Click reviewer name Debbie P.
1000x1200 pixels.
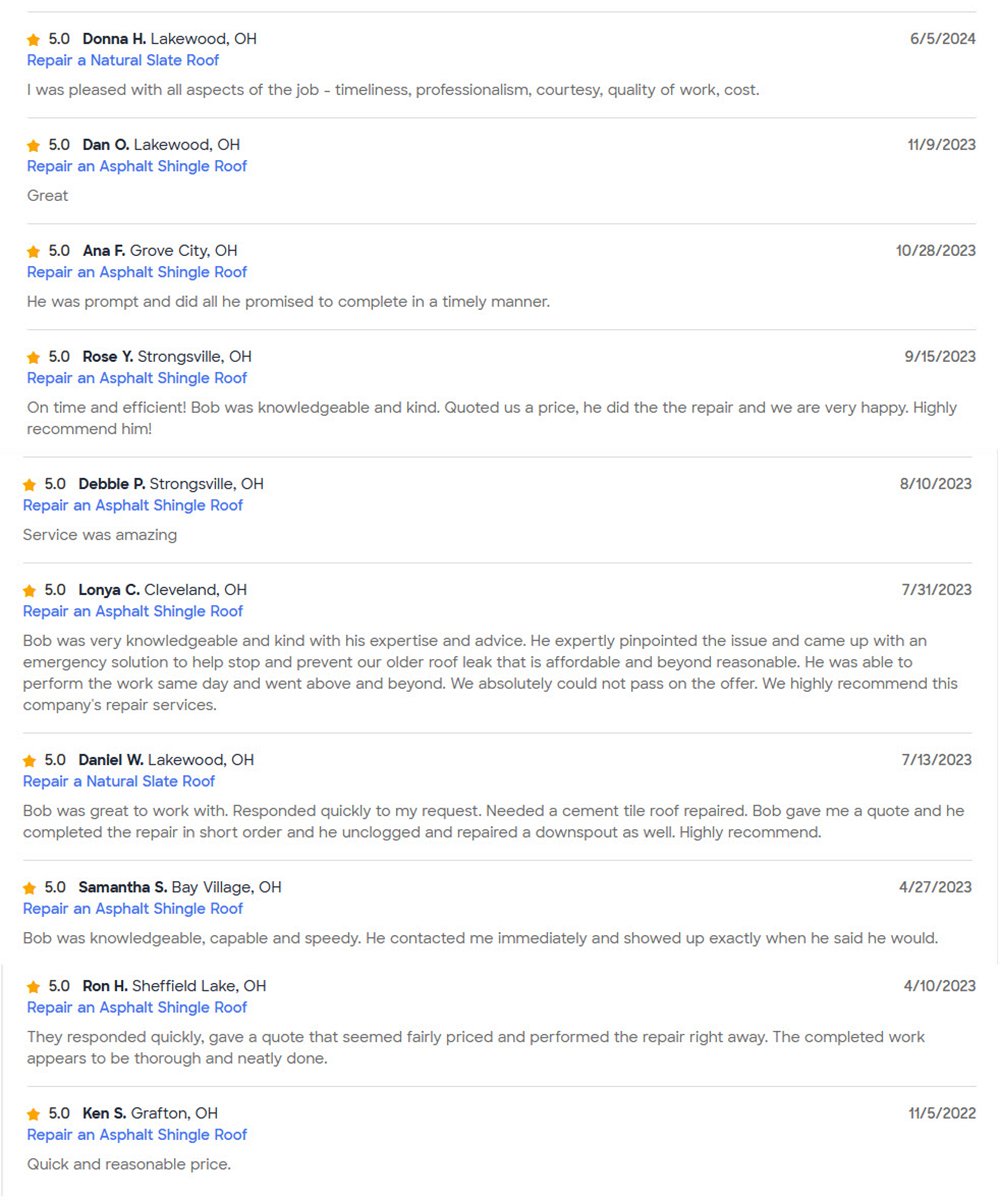coord(112,484)
